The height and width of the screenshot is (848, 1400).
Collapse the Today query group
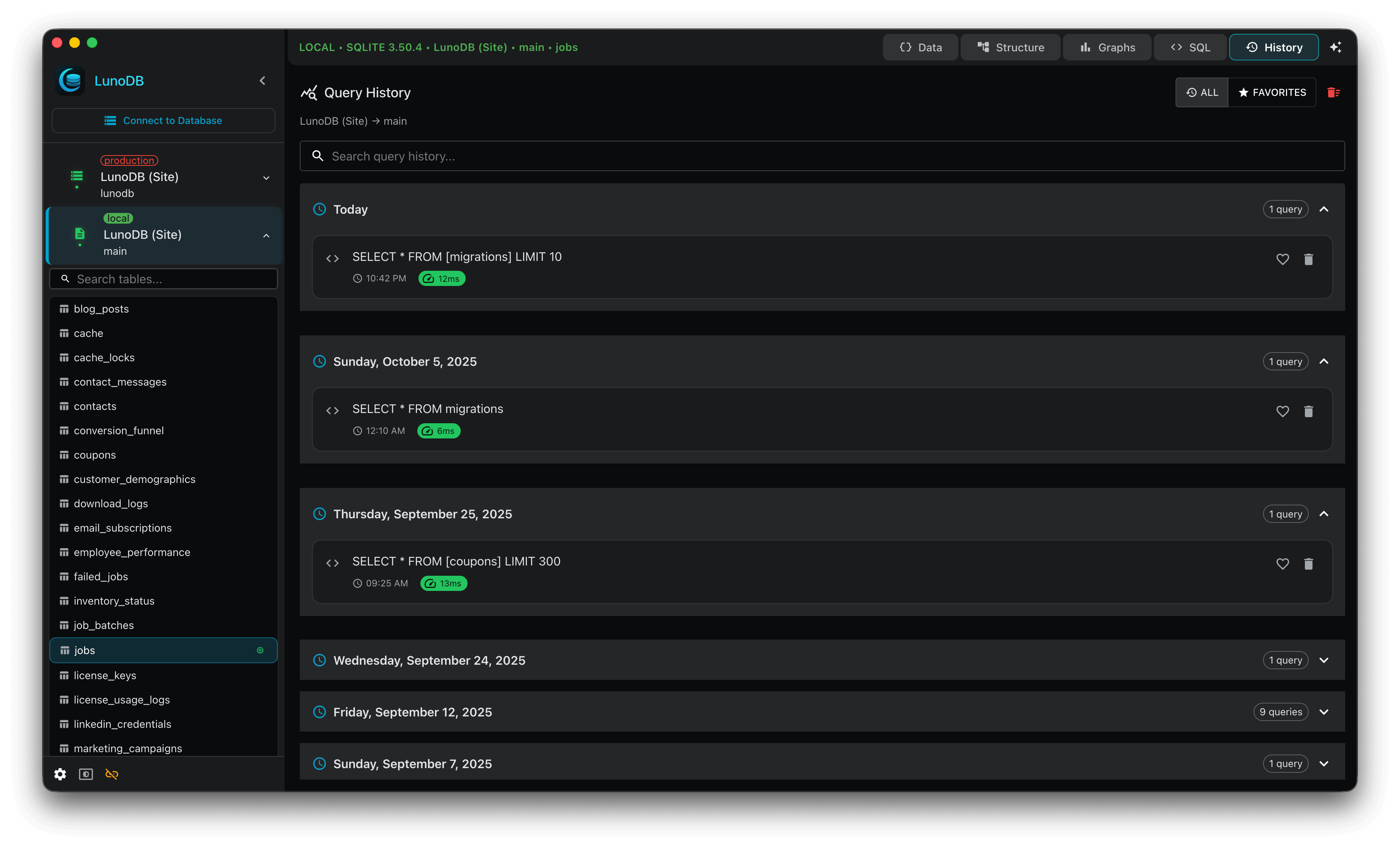coord(1324,209)
